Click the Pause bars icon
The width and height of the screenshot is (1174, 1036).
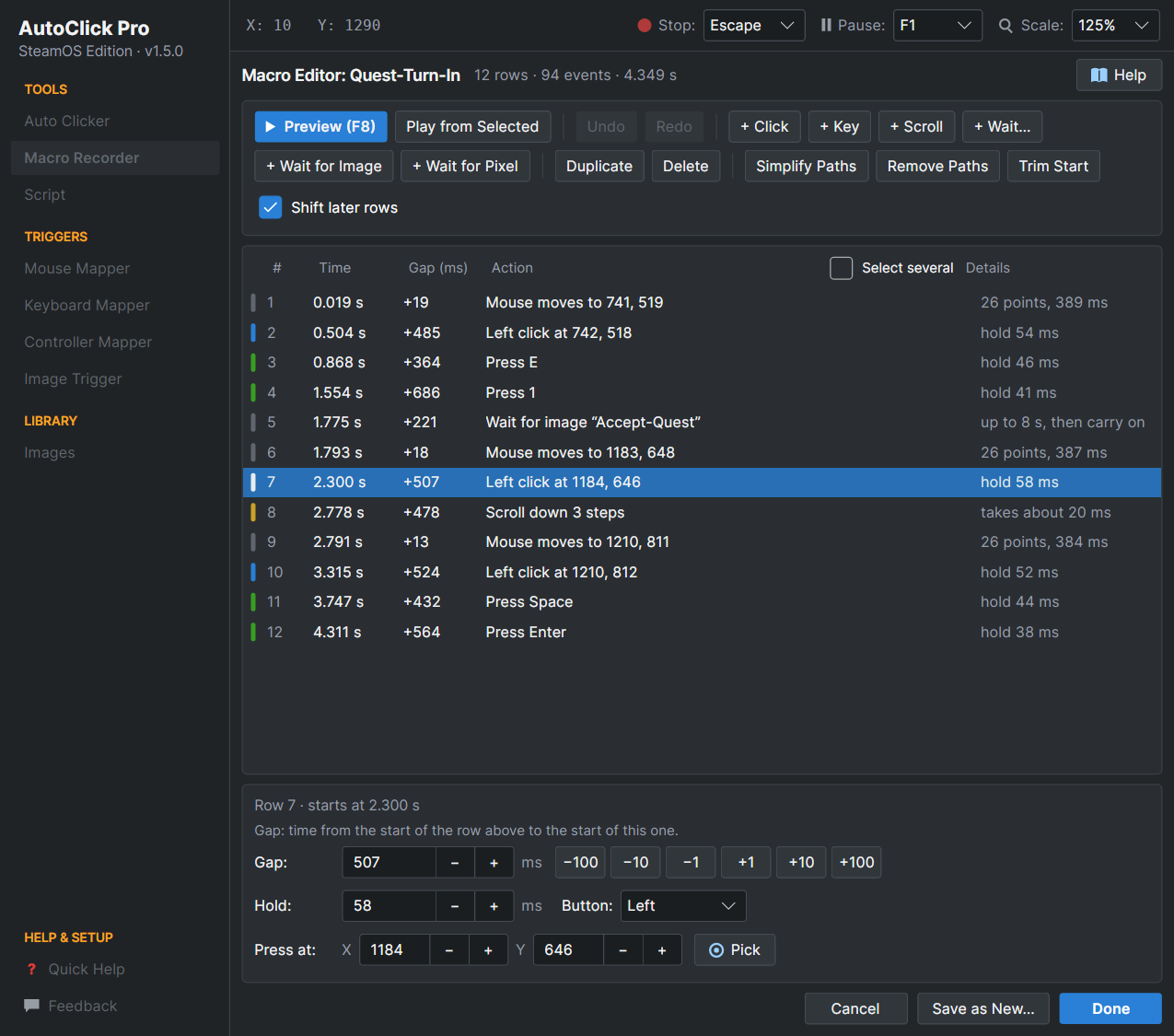pos(826,26)
